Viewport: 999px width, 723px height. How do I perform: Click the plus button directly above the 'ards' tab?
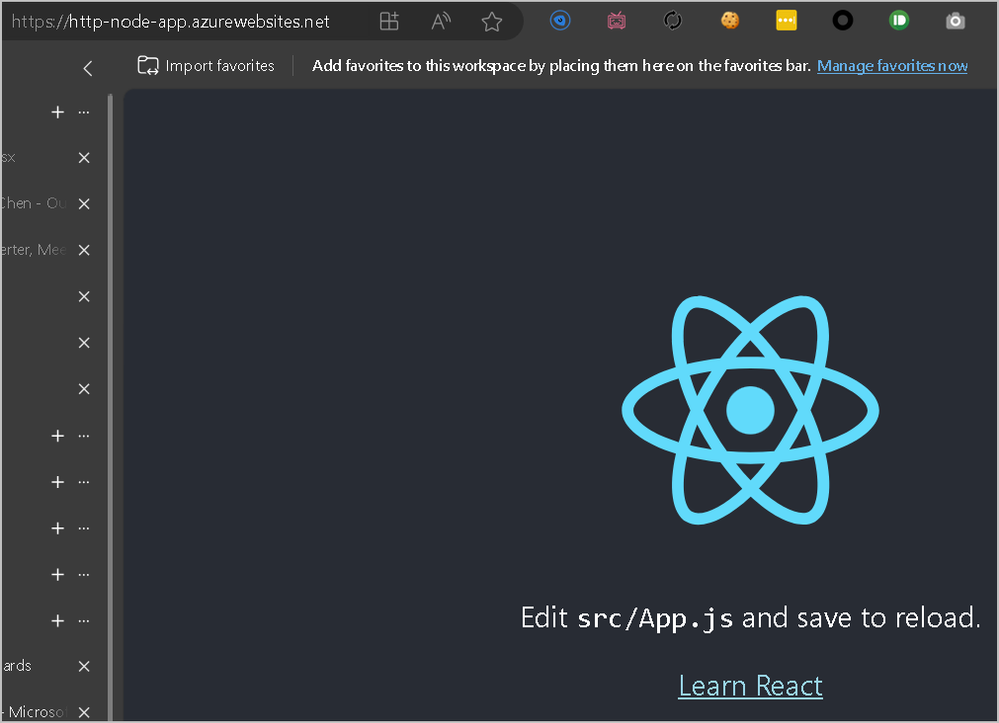tap(58, 620)
